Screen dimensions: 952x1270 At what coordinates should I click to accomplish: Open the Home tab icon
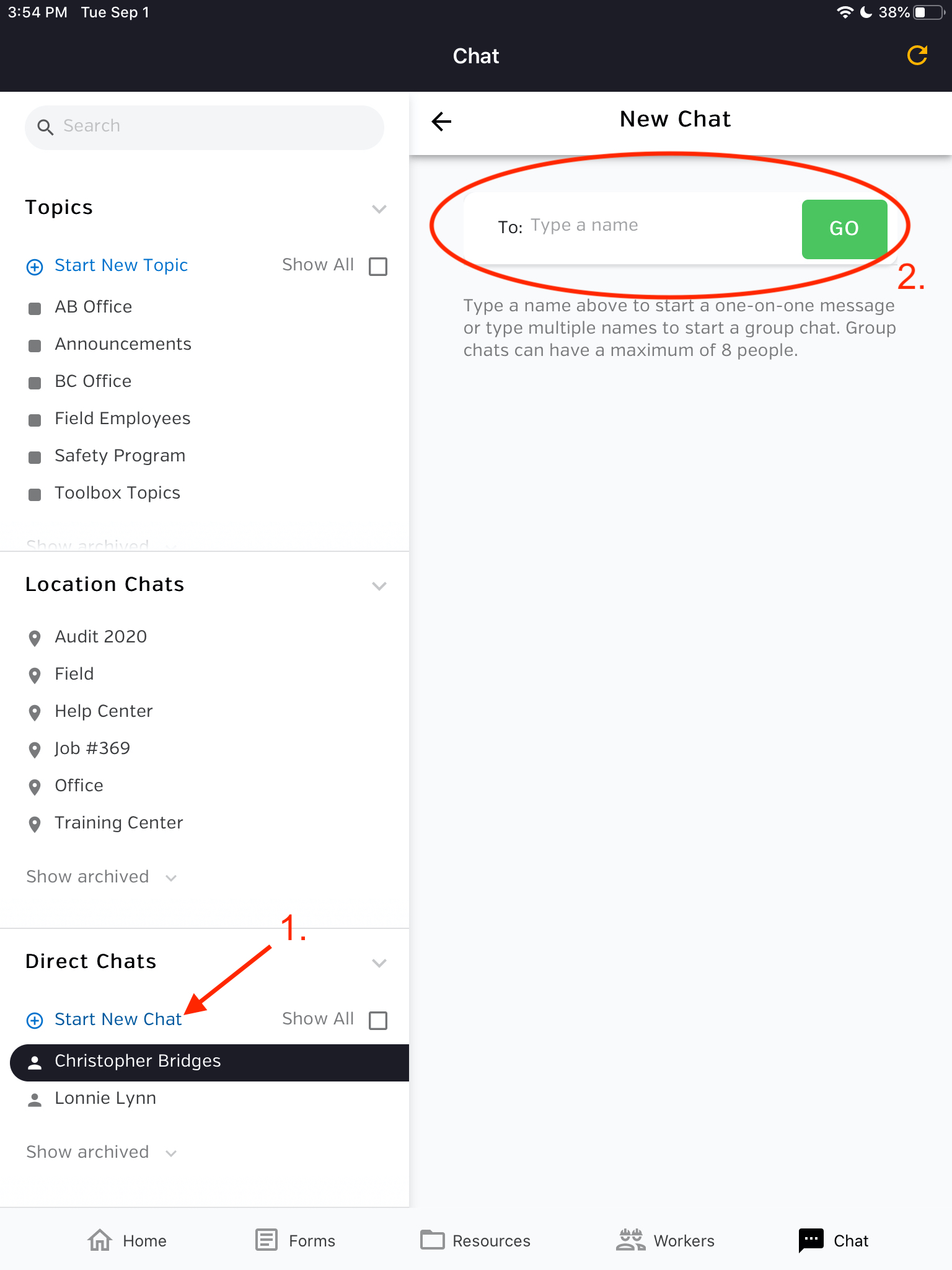click(100, 1240)
